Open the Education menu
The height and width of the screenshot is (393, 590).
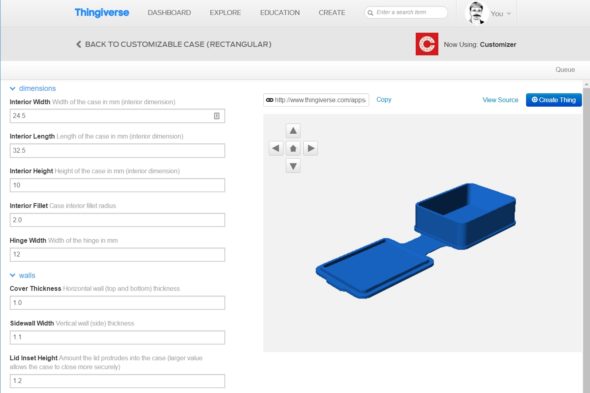click(x=280, y=12)
